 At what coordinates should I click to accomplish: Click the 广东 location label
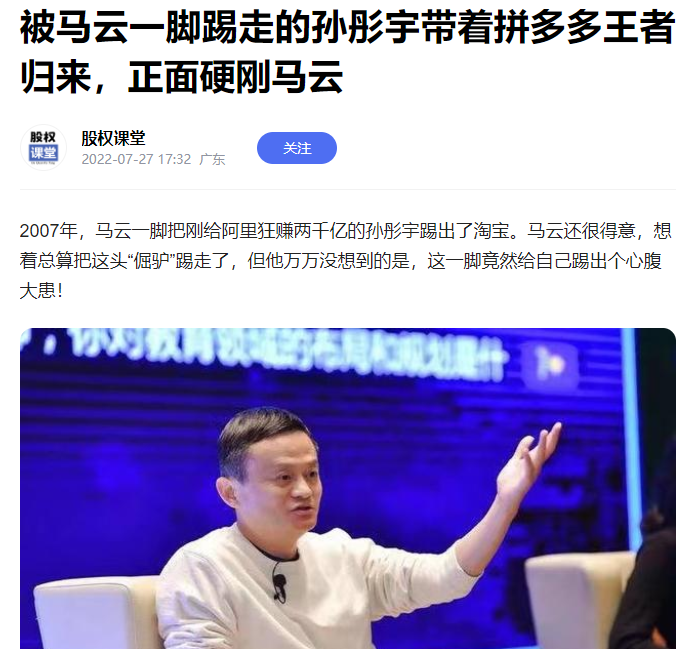point(212,159)
